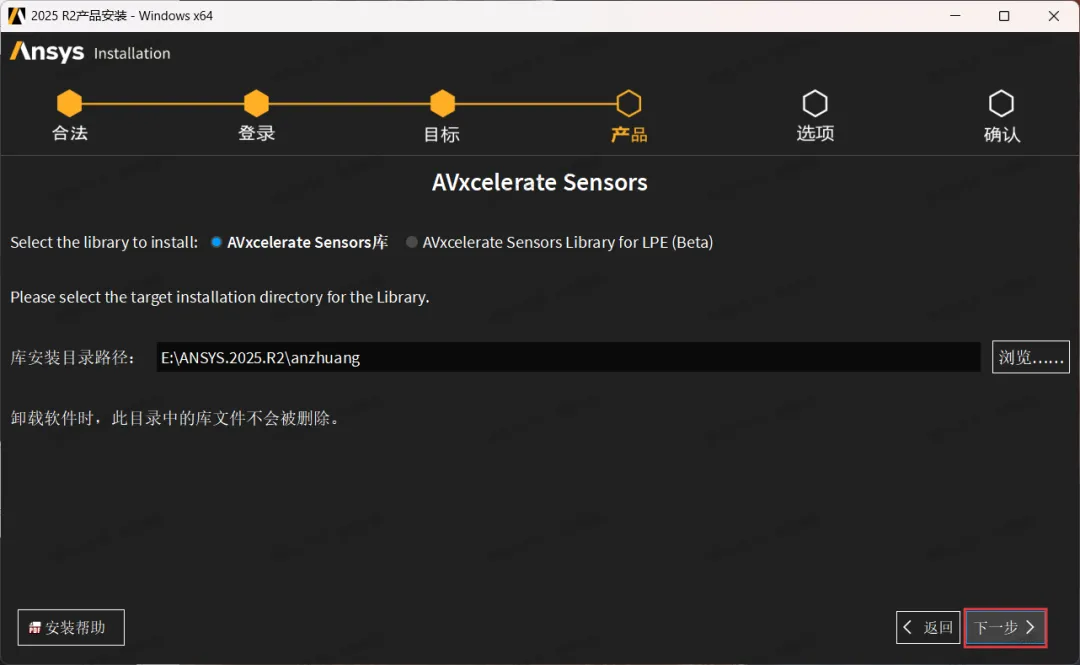Click the 库安装目录路径 label

(x=72, y=358)
